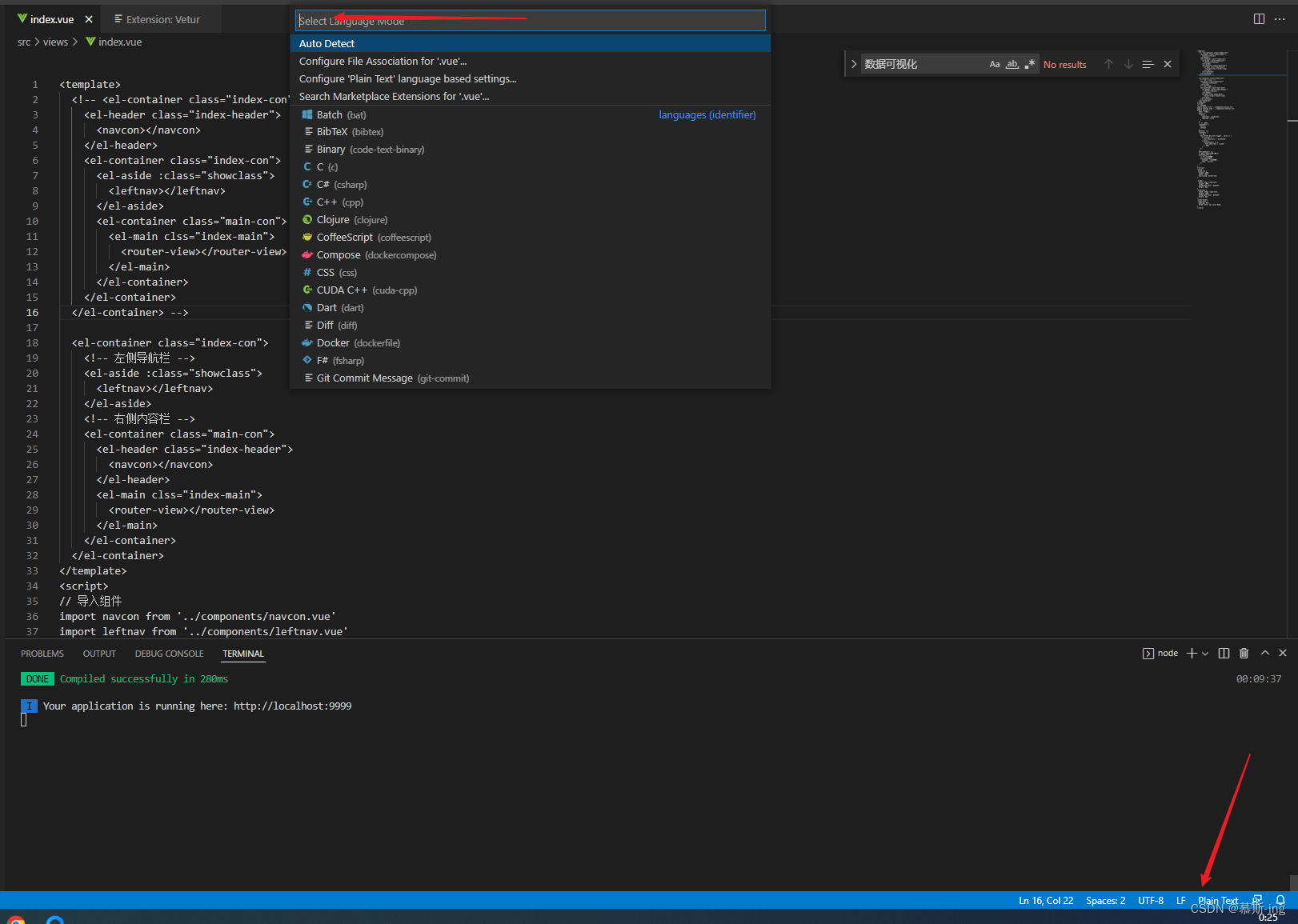This screenshot has width=1298, height=924.
Task: Click the terminal scrollbar
Action: click(1293, 882)
